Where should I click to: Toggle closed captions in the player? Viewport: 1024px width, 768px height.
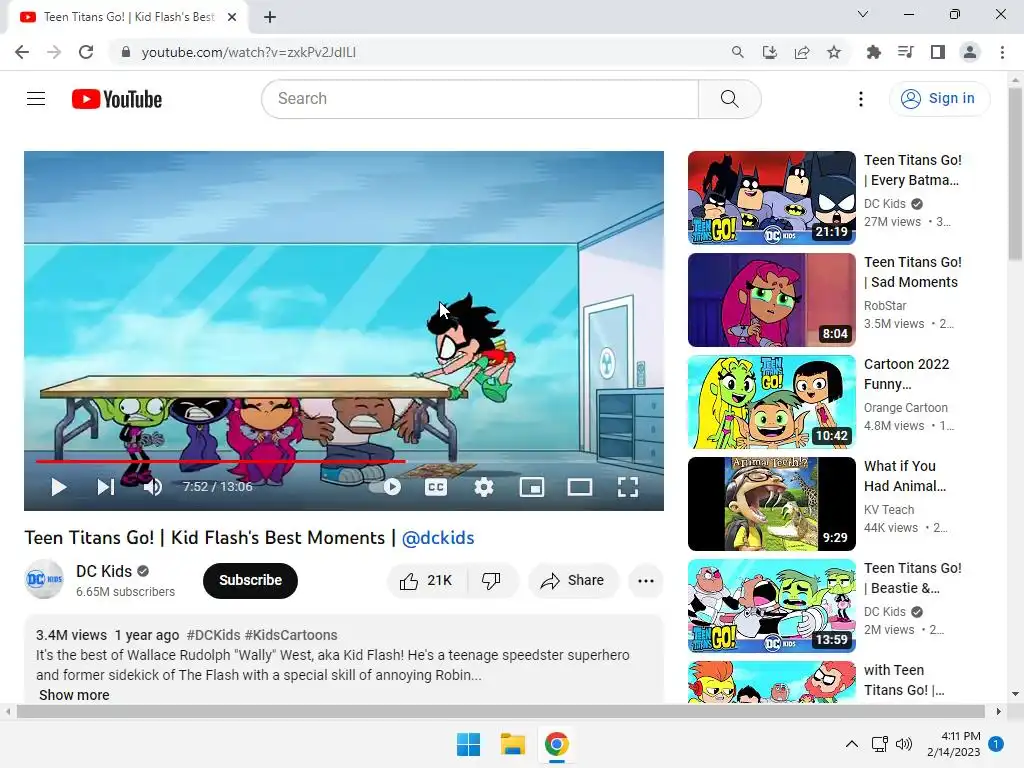click(436, 487)
